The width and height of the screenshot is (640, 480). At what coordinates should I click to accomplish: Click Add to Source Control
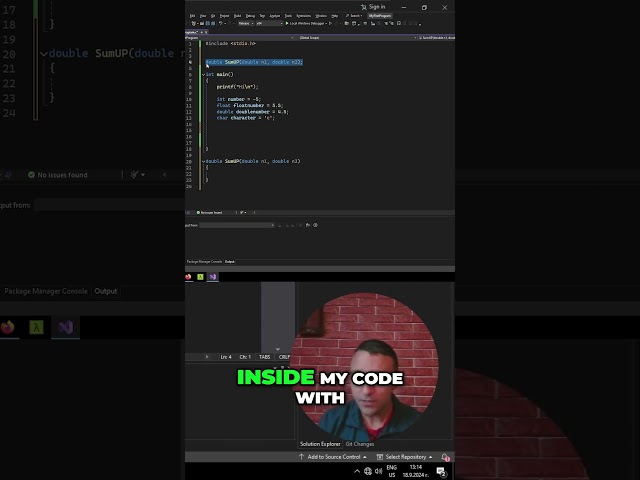point(333,457)
